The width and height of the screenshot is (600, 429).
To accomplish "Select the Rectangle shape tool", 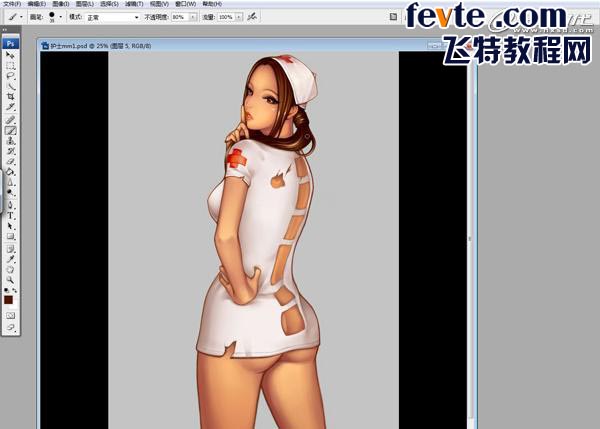I will pos(11,237).
